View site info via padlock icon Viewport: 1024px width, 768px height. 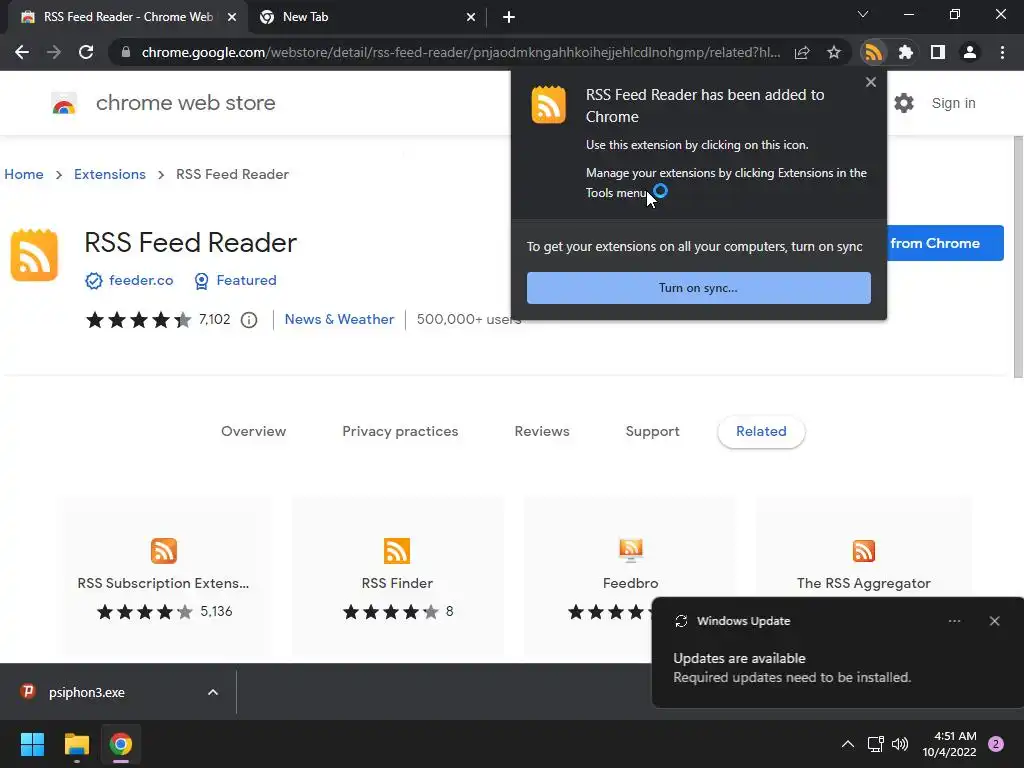point(125,52)
